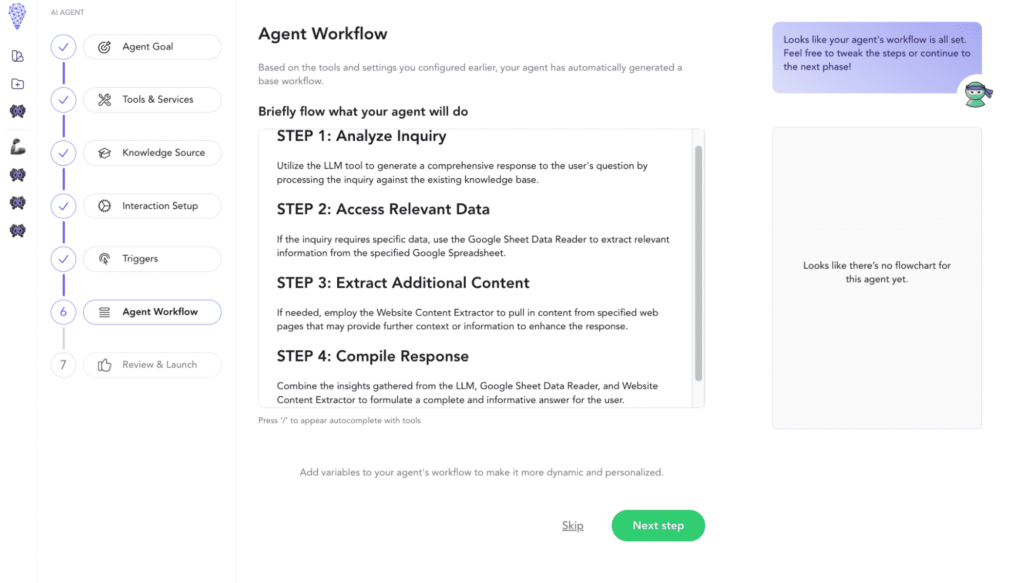Click the checkmark circle beside Triggers

pos(63,258)
